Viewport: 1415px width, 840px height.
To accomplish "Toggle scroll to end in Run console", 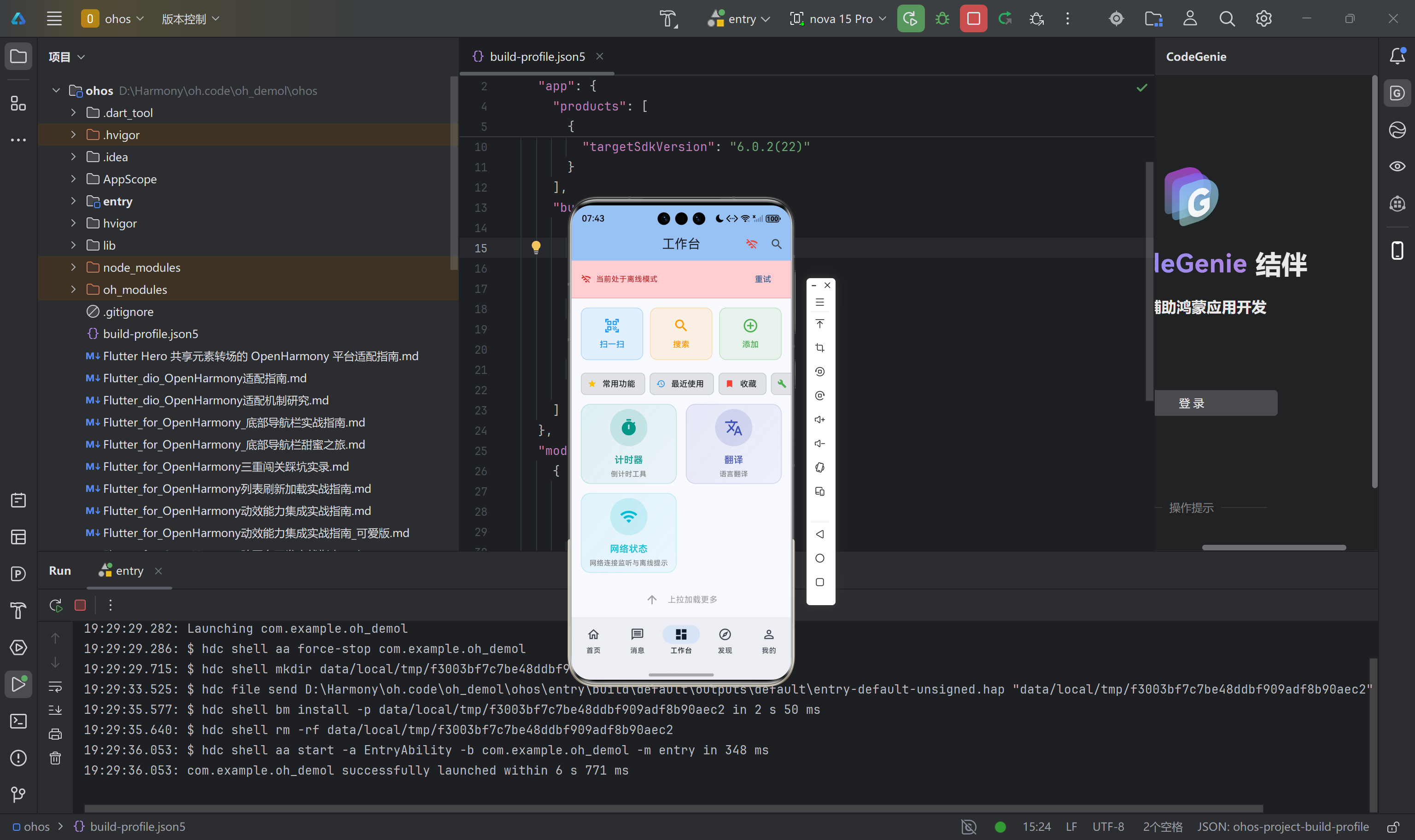I will [x=55, y=711].
